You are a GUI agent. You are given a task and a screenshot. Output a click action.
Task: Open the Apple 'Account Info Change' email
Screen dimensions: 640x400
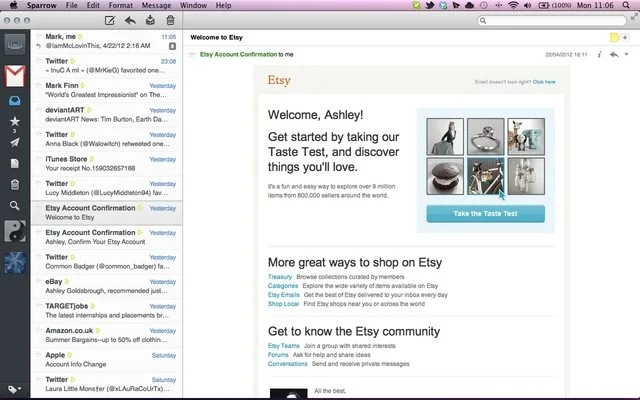(107, 360)
